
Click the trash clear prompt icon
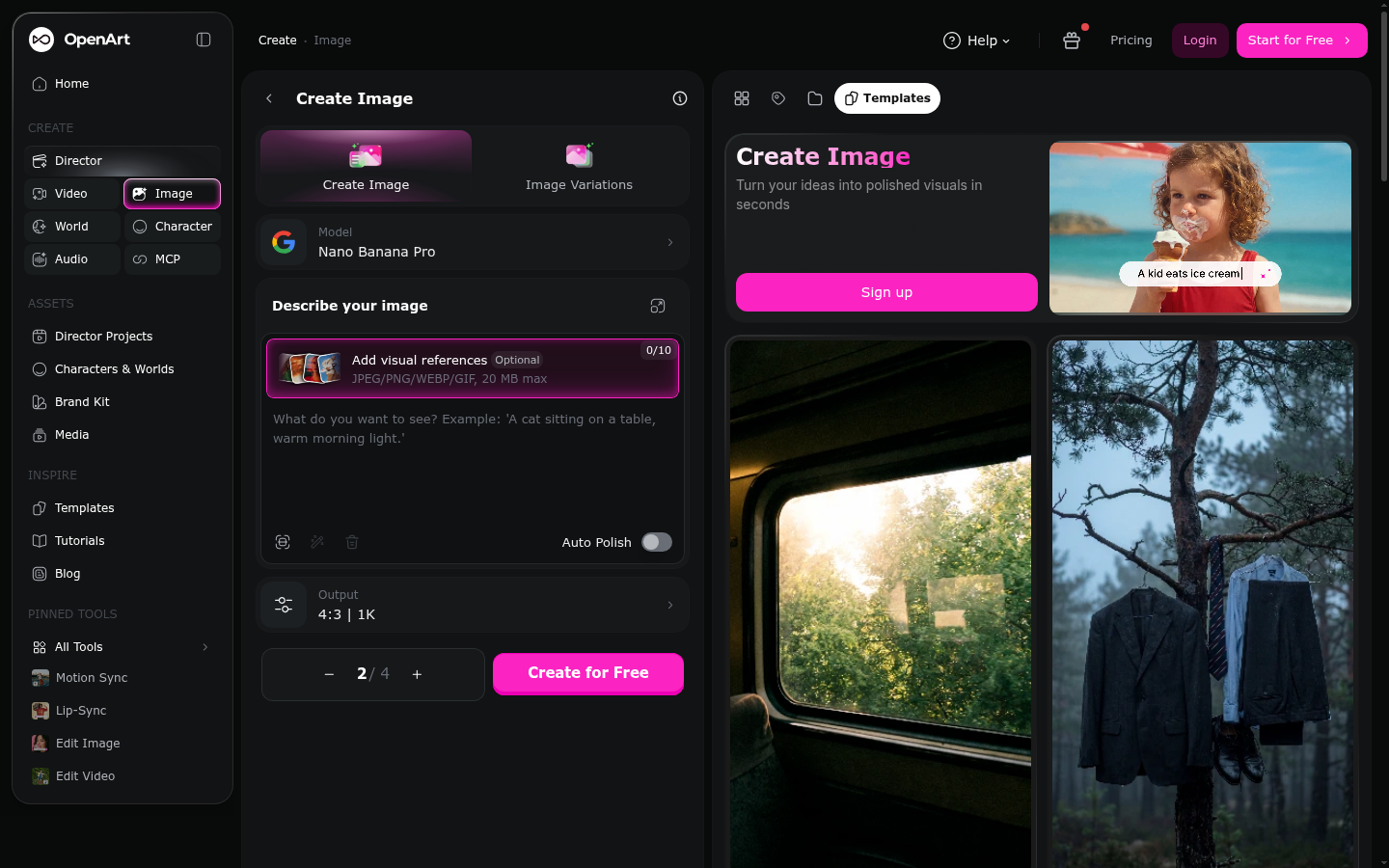(x=352, y=542)
